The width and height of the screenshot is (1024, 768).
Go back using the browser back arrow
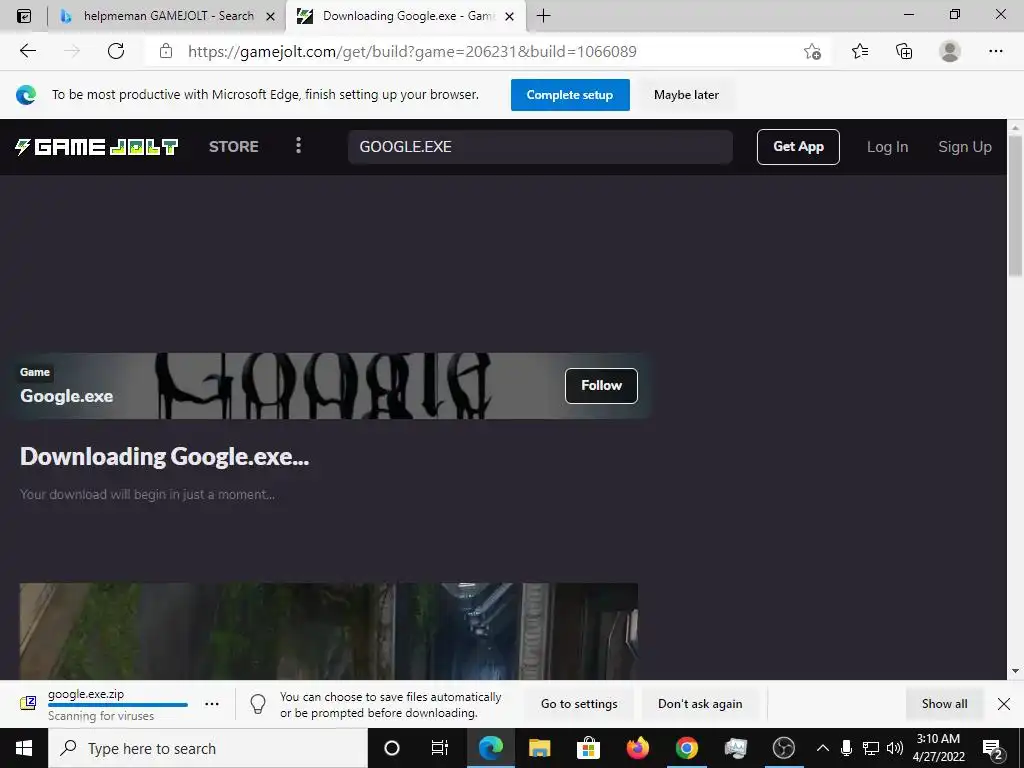27,51
